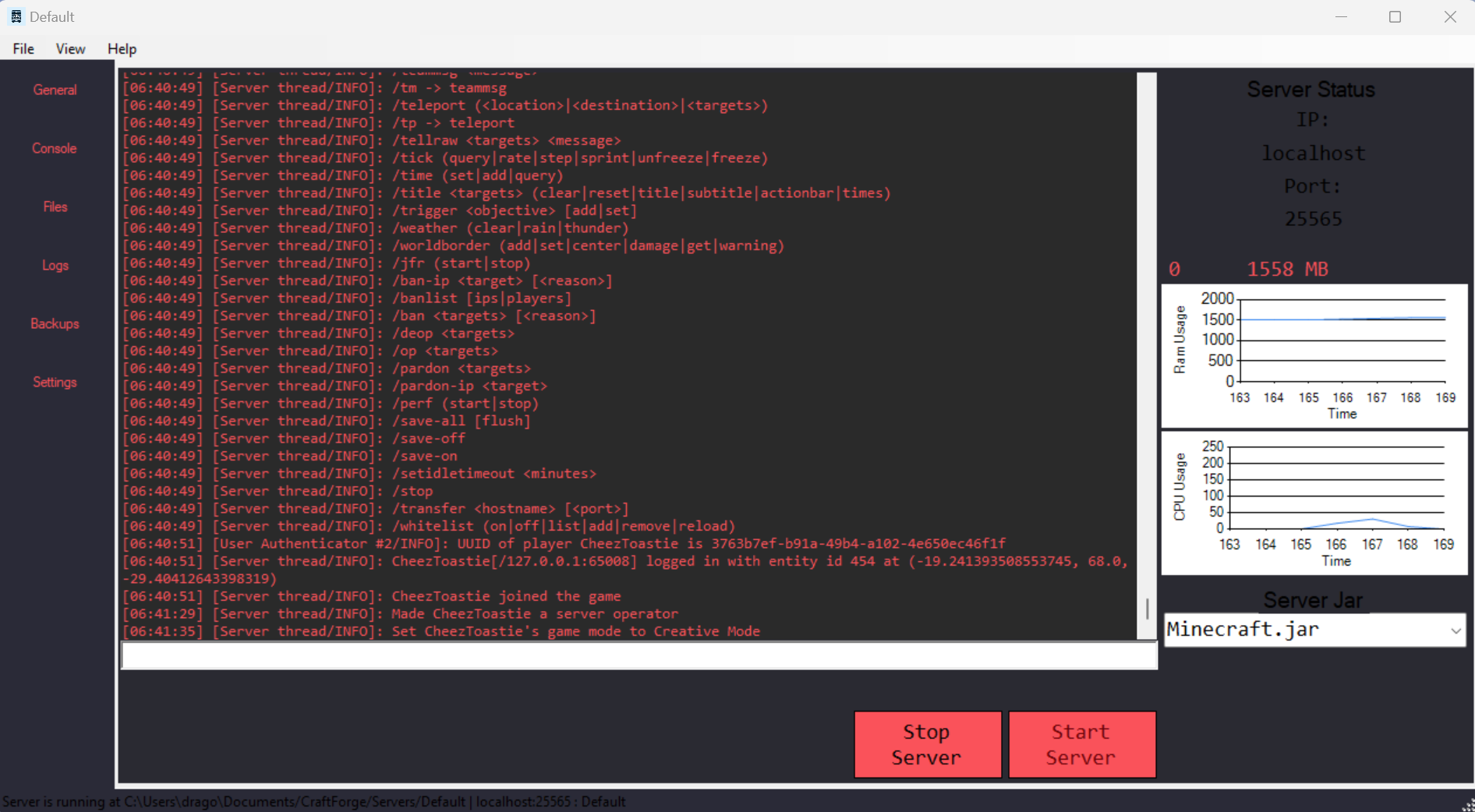Click the '/save-all [flush]' log line

[327, 421]
